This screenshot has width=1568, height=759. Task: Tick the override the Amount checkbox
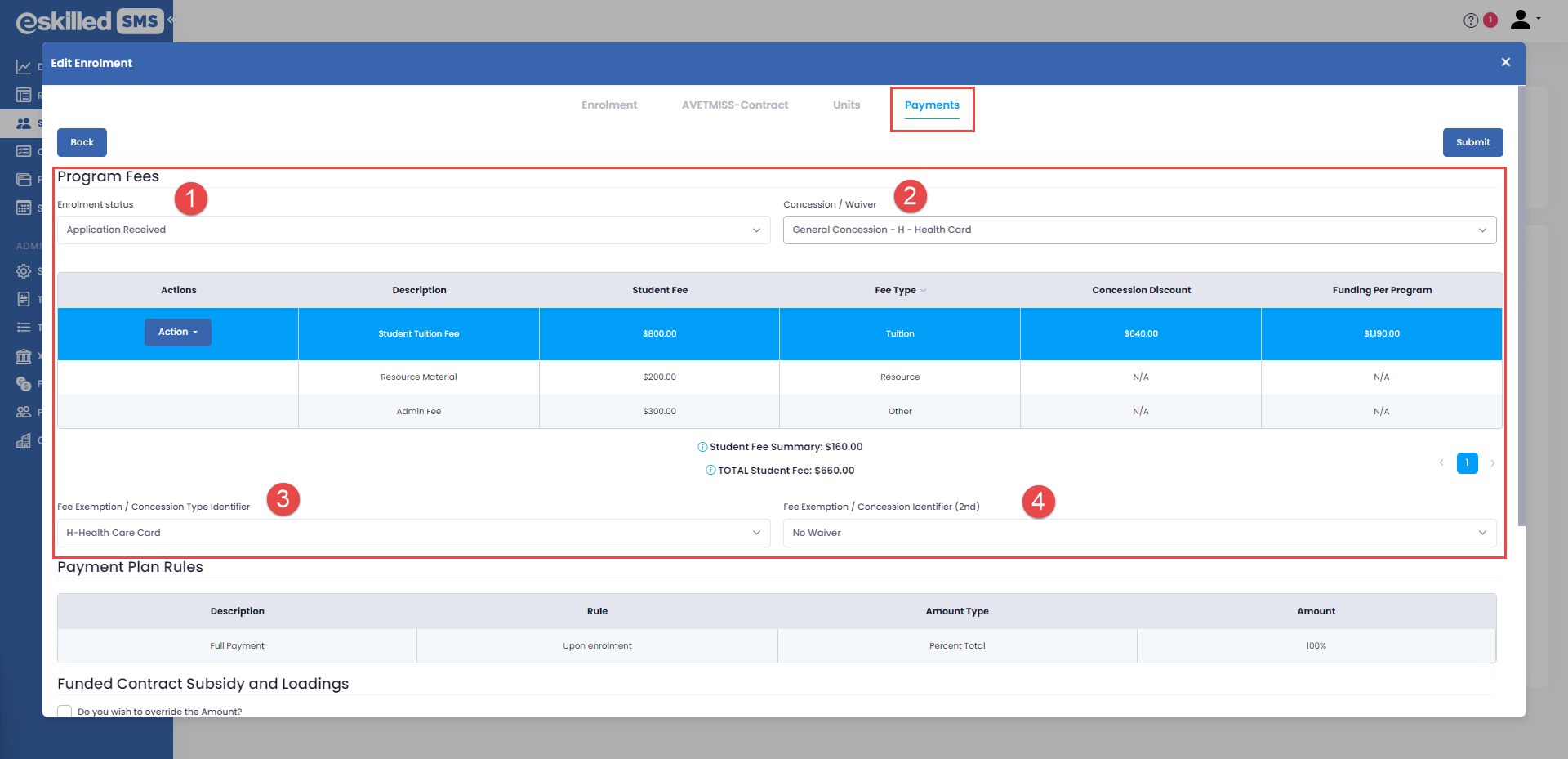pos(65,712)
